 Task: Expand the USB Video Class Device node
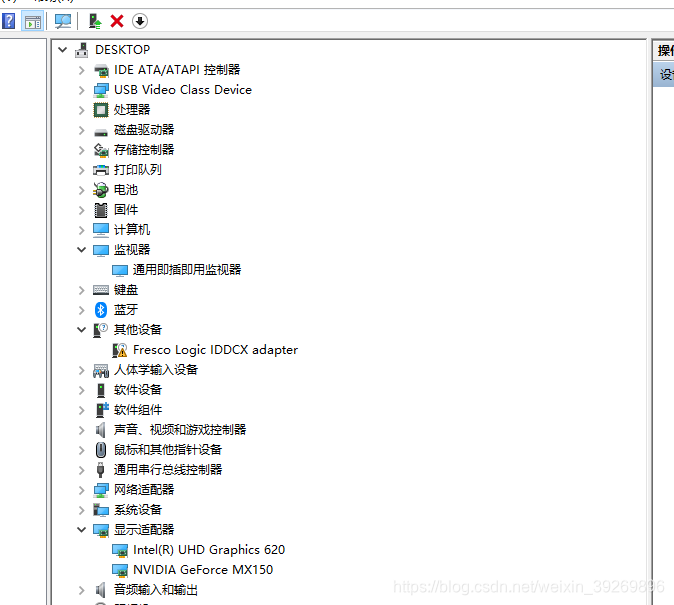tap(82, 90)
